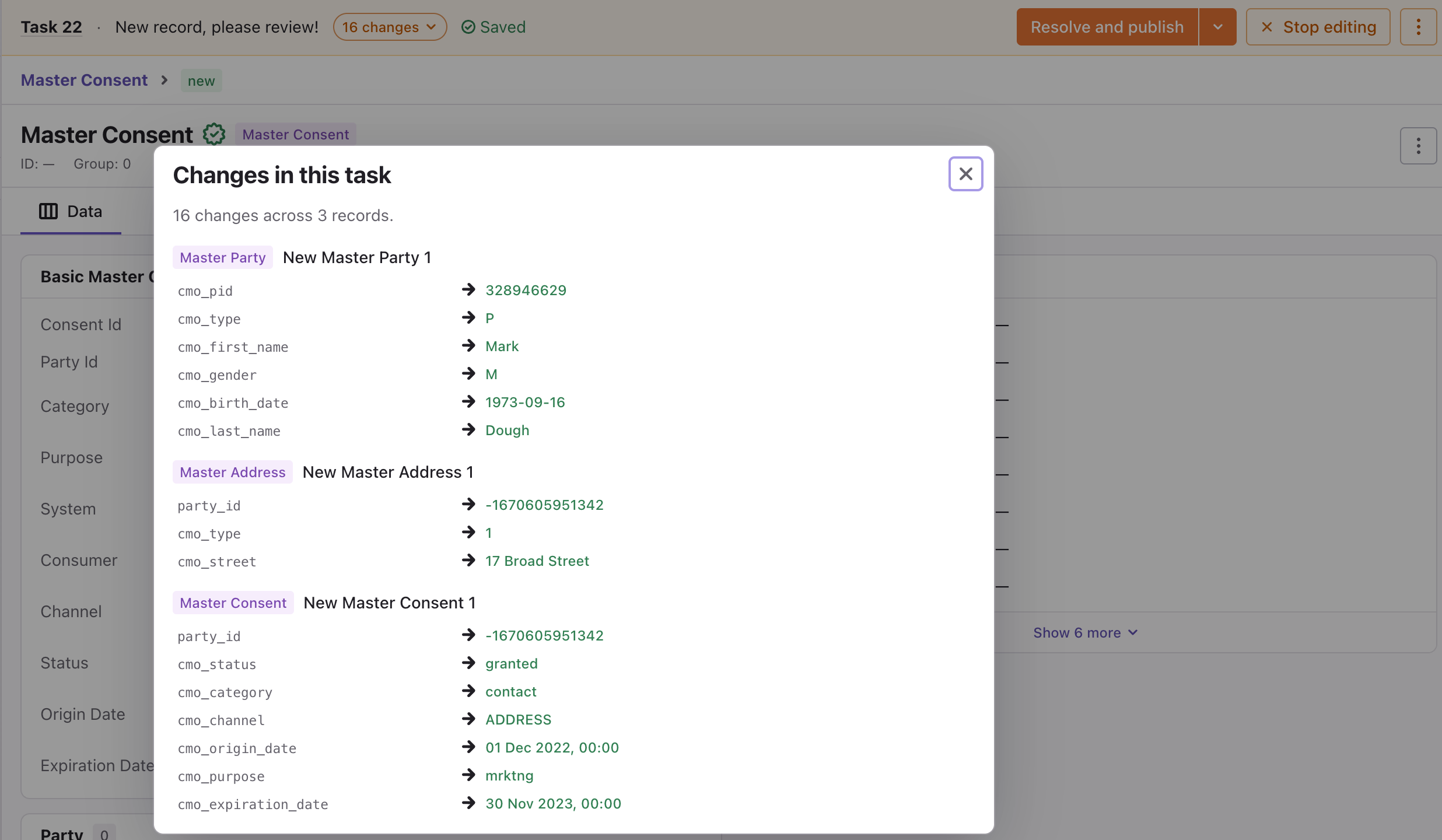Image resolution: width=1442 pixels, height=840 pixels.
Task: Select the purple Master Consent tag in dialog
Action: point(233,603)
